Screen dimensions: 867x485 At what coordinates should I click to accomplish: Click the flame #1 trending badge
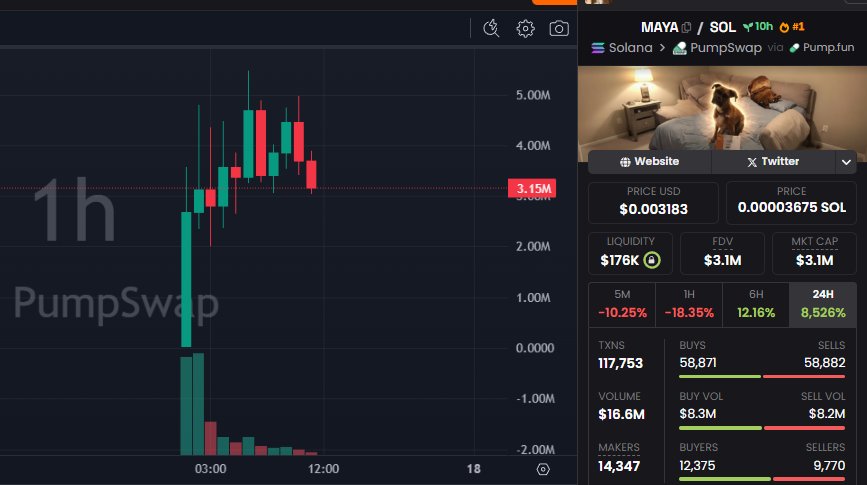pyautogui.click(x=792, y=27)
